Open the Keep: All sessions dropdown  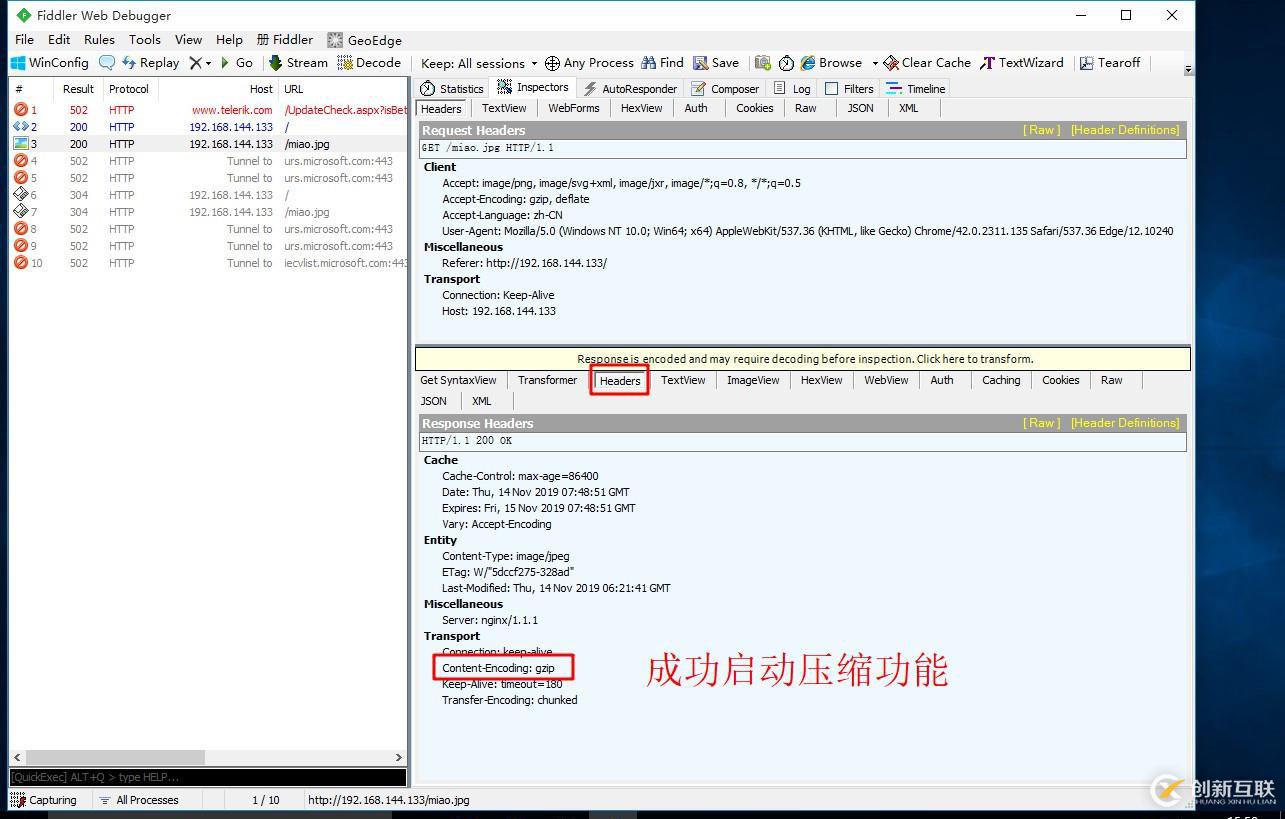(479, 63)
